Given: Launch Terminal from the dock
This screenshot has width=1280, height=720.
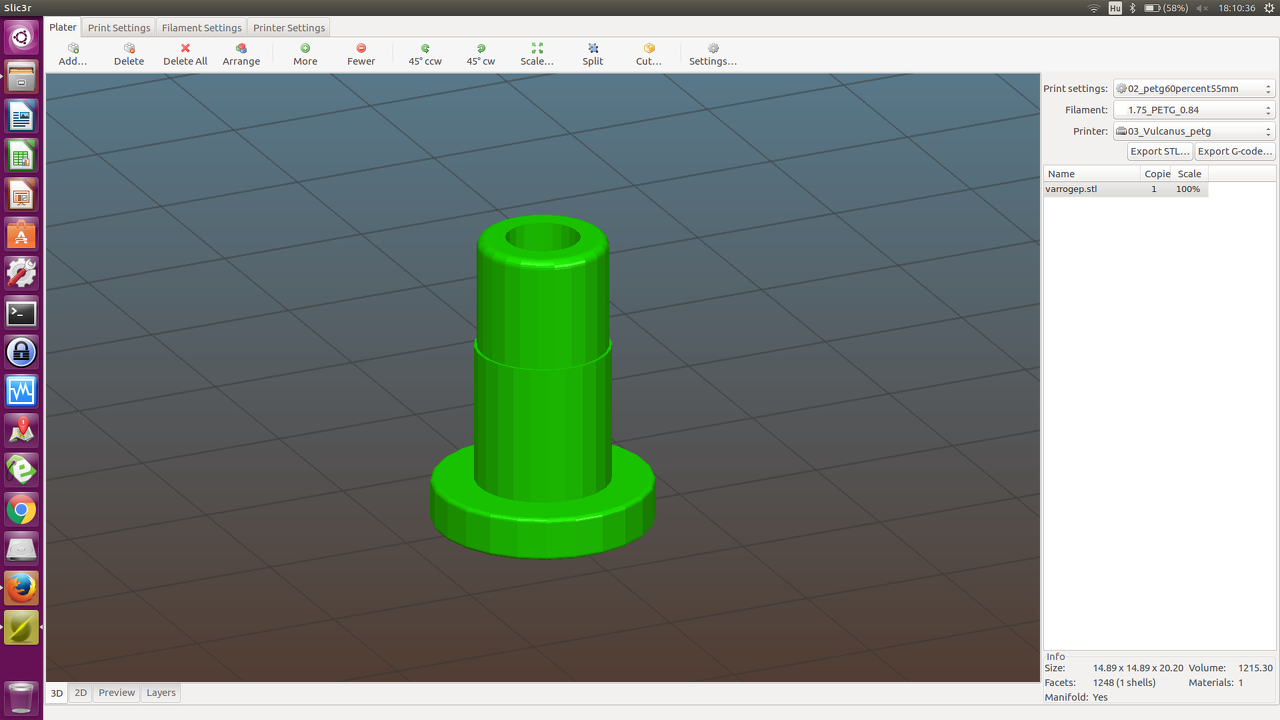Looking at the screenshot, I should click(21, 313).
